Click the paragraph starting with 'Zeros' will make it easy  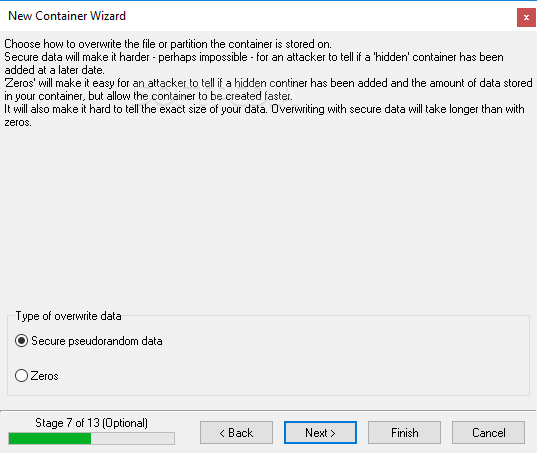268,89
